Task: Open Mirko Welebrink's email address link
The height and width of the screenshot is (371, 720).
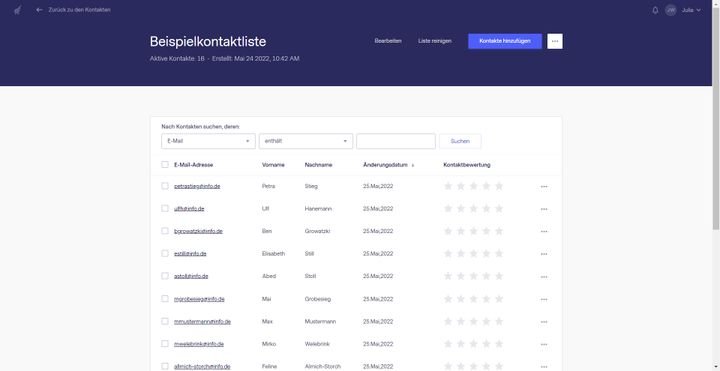Action: point(199,344)
